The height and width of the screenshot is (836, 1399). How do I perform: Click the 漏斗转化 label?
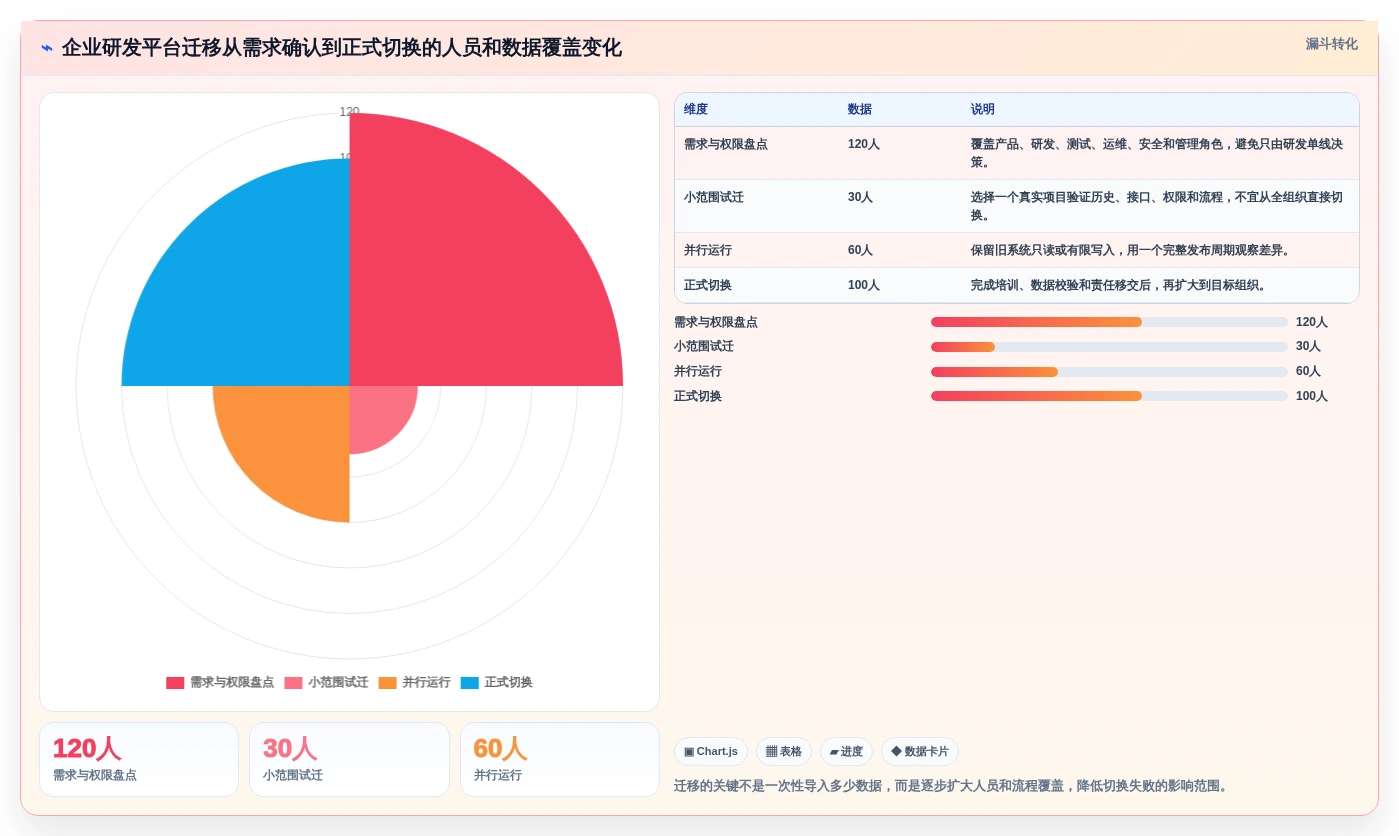tap(1331, 44)
